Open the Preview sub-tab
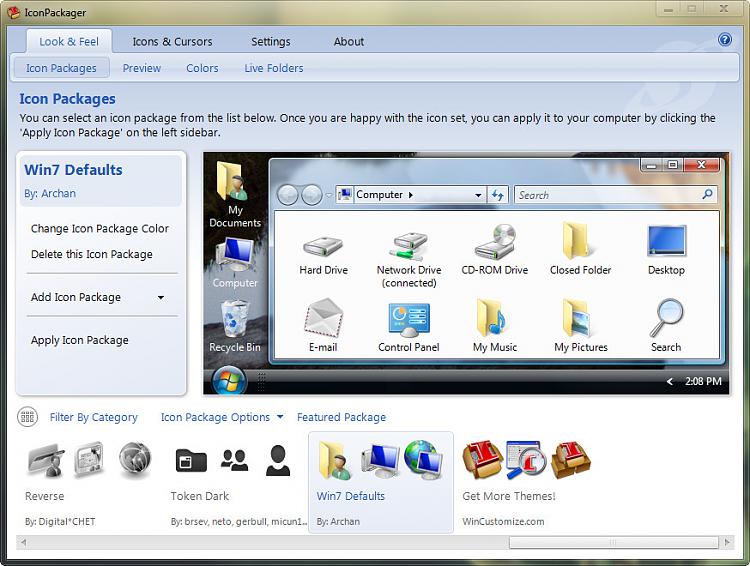Screen dimensions: 750x566 (142, 68)
